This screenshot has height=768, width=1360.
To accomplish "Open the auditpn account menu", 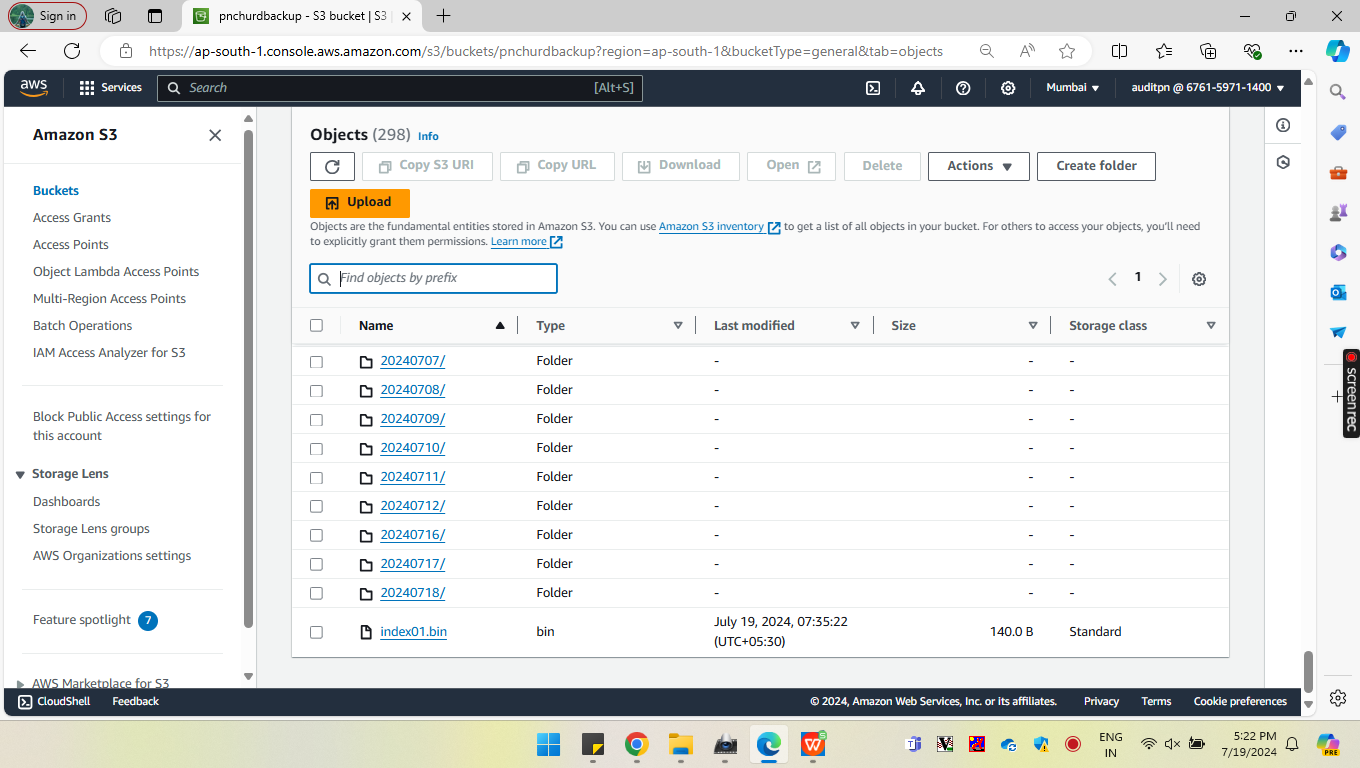I will pos(1208,88).
